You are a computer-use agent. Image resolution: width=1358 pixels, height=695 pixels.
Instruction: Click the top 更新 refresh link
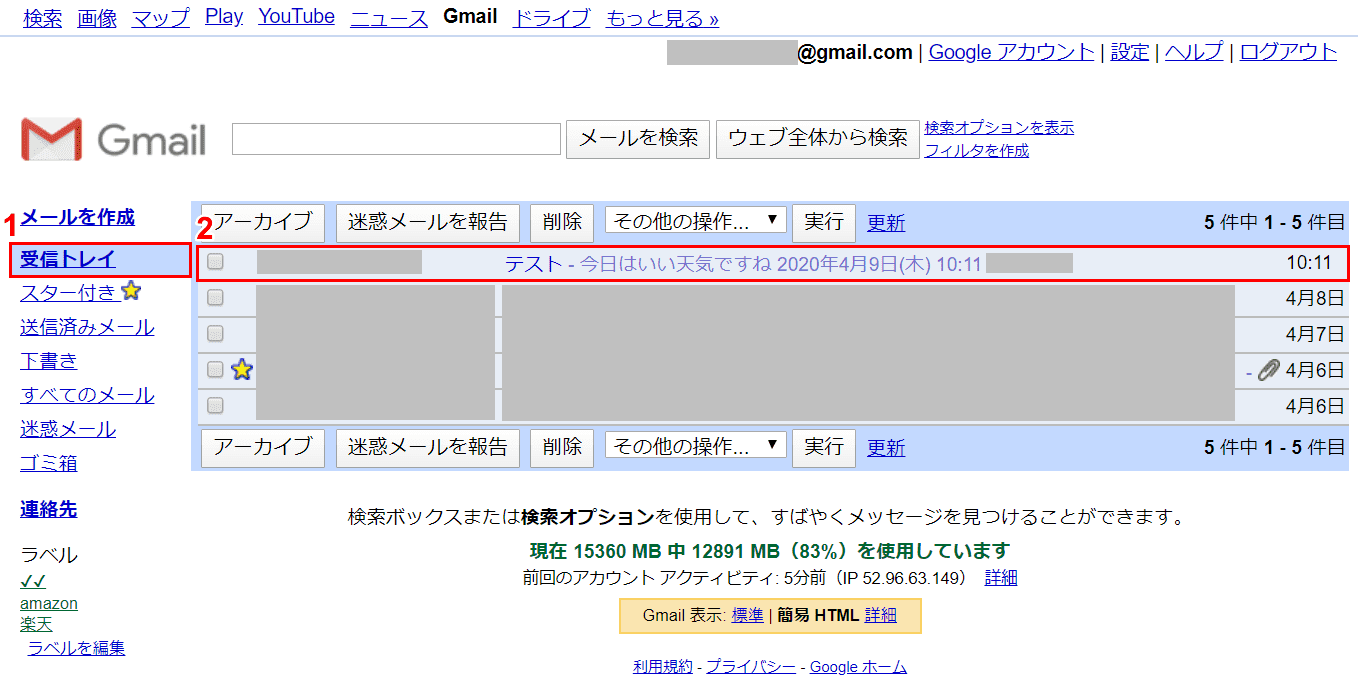tap(886, 222)
